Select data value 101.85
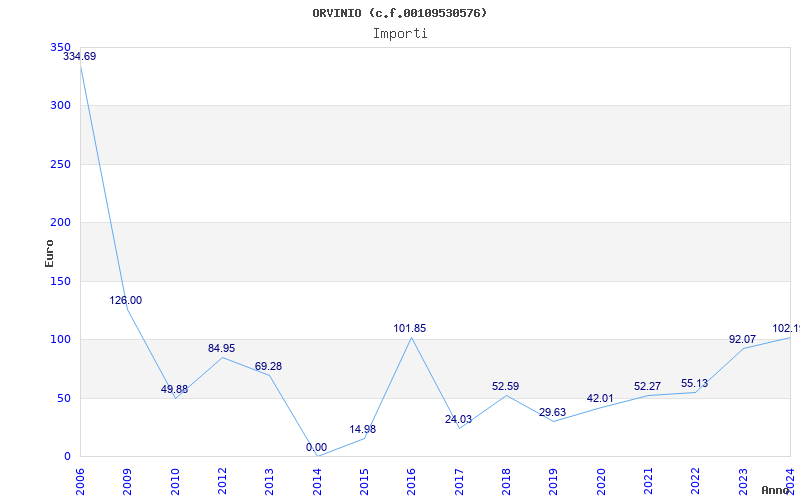The image size is (800, 500). 410,328
